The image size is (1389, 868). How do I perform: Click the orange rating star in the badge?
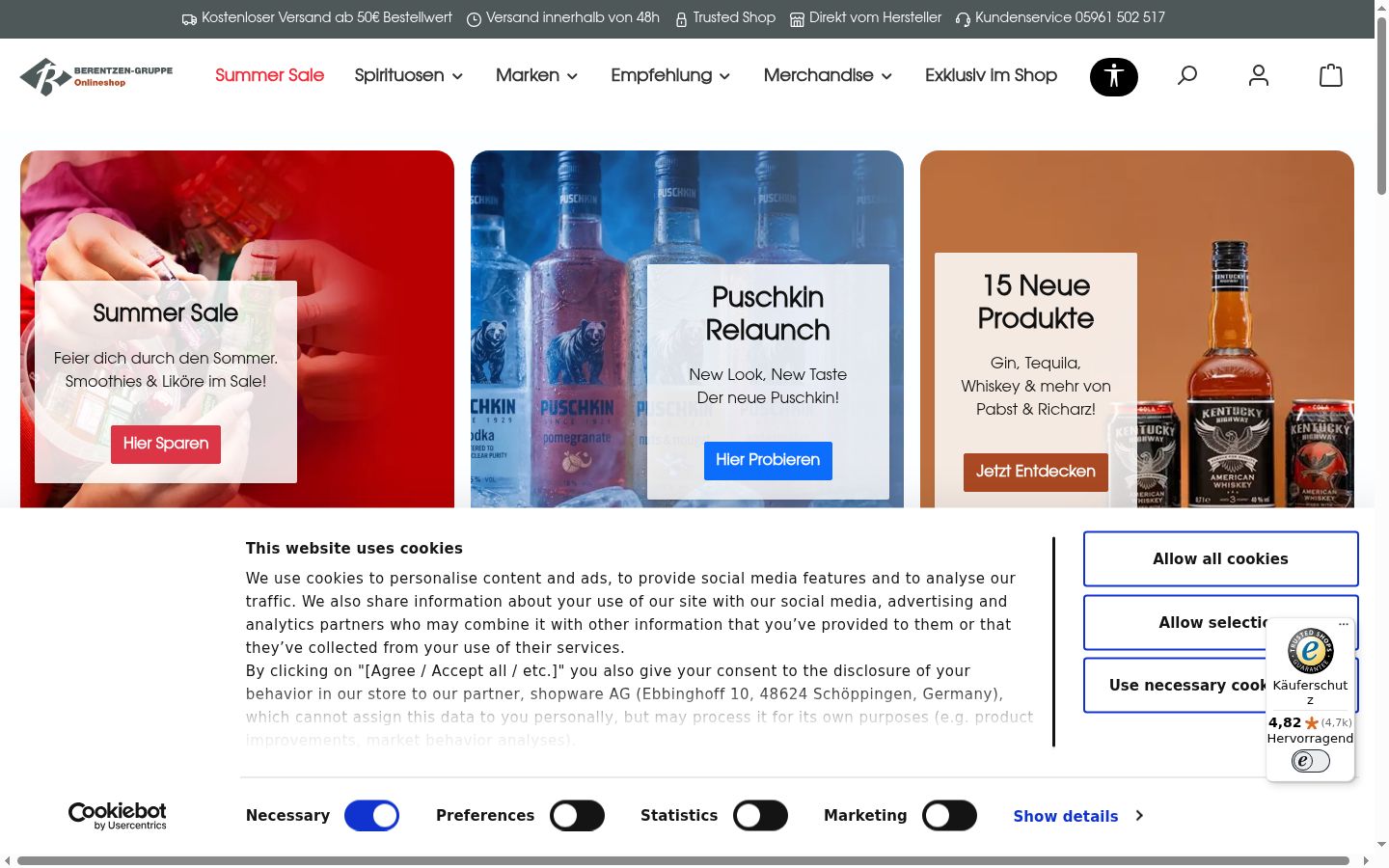coord(1311,722)
